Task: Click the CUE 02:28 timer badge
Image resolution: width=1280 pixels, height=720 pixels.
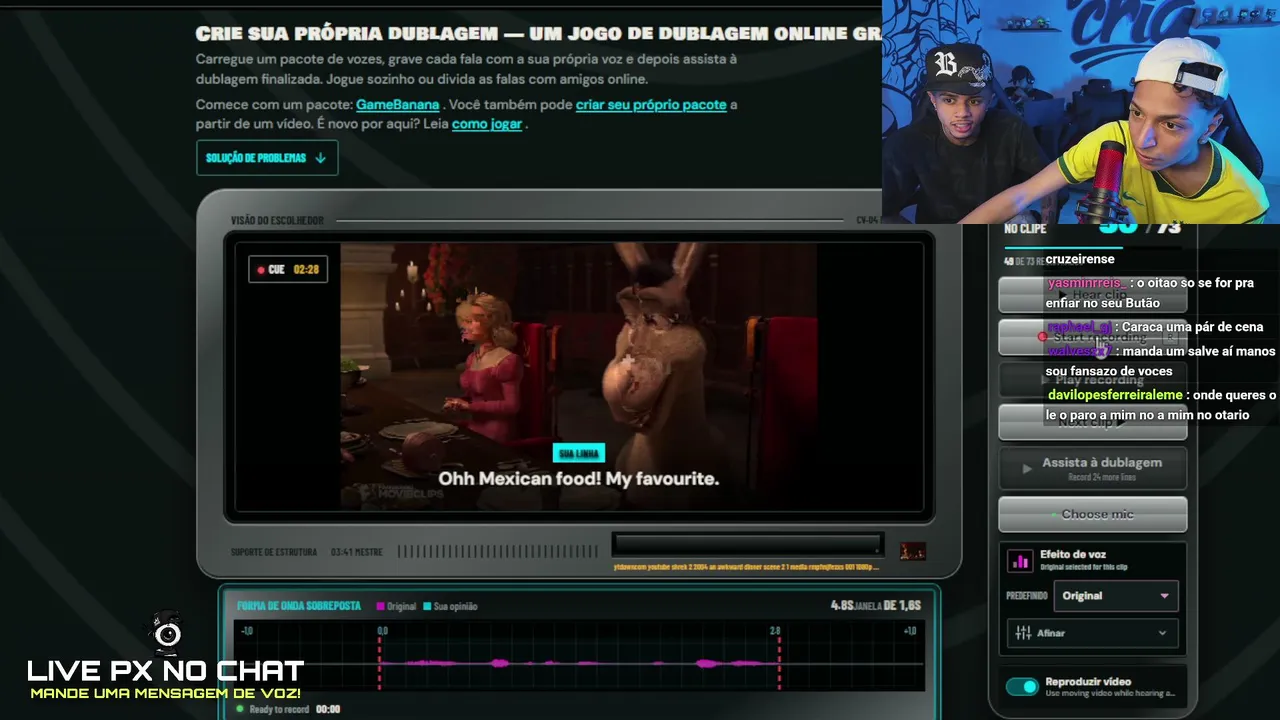Action: pos(288,269)
